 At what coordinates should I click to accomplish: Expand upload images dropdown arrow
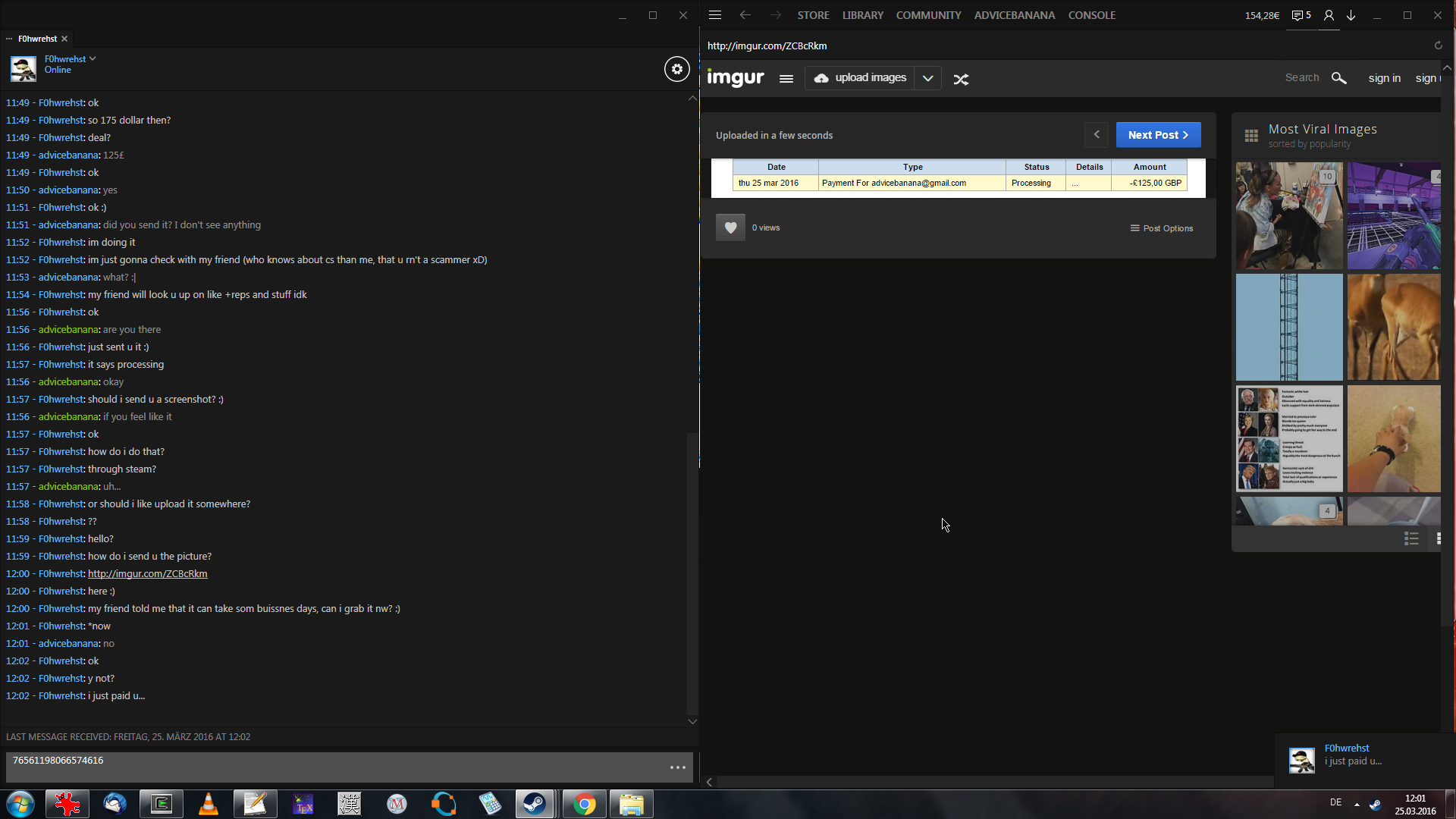(927, 78)
